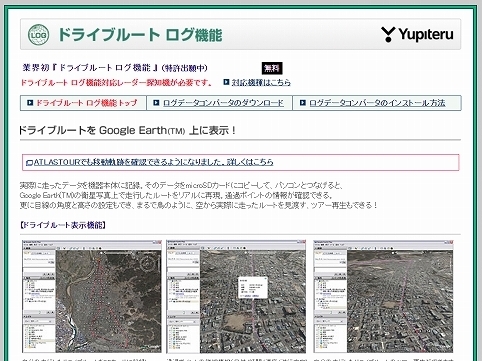The width and height of the screenshot is (482, 361).
Task: Click arrow icon beside 対応機種はこちら
Action: [226, 82]
